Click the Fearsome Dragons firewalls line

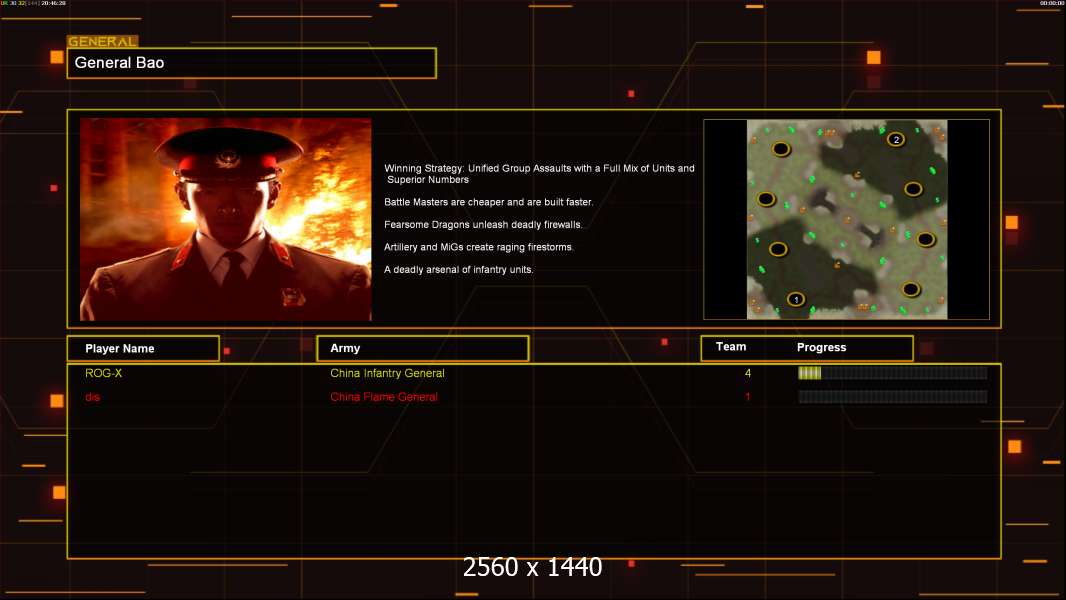tap(483, 224)
